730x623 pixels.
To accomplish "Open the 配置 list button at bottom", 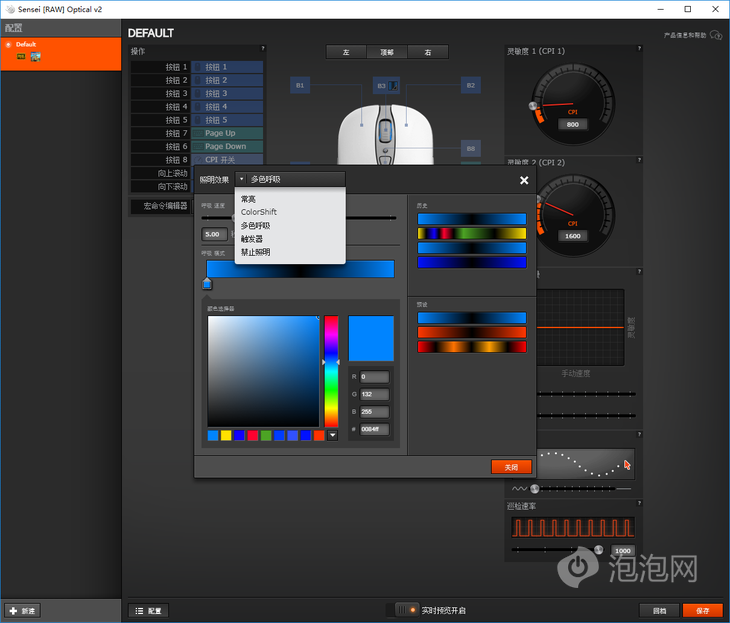I will [x=148, y=610].
